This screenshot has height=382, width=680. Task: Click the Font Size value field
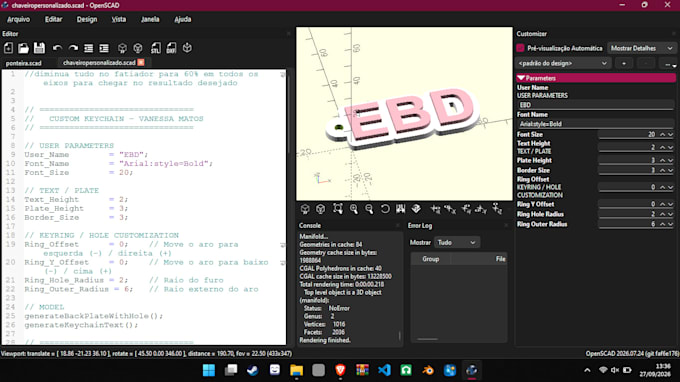(x=628, y=134)
